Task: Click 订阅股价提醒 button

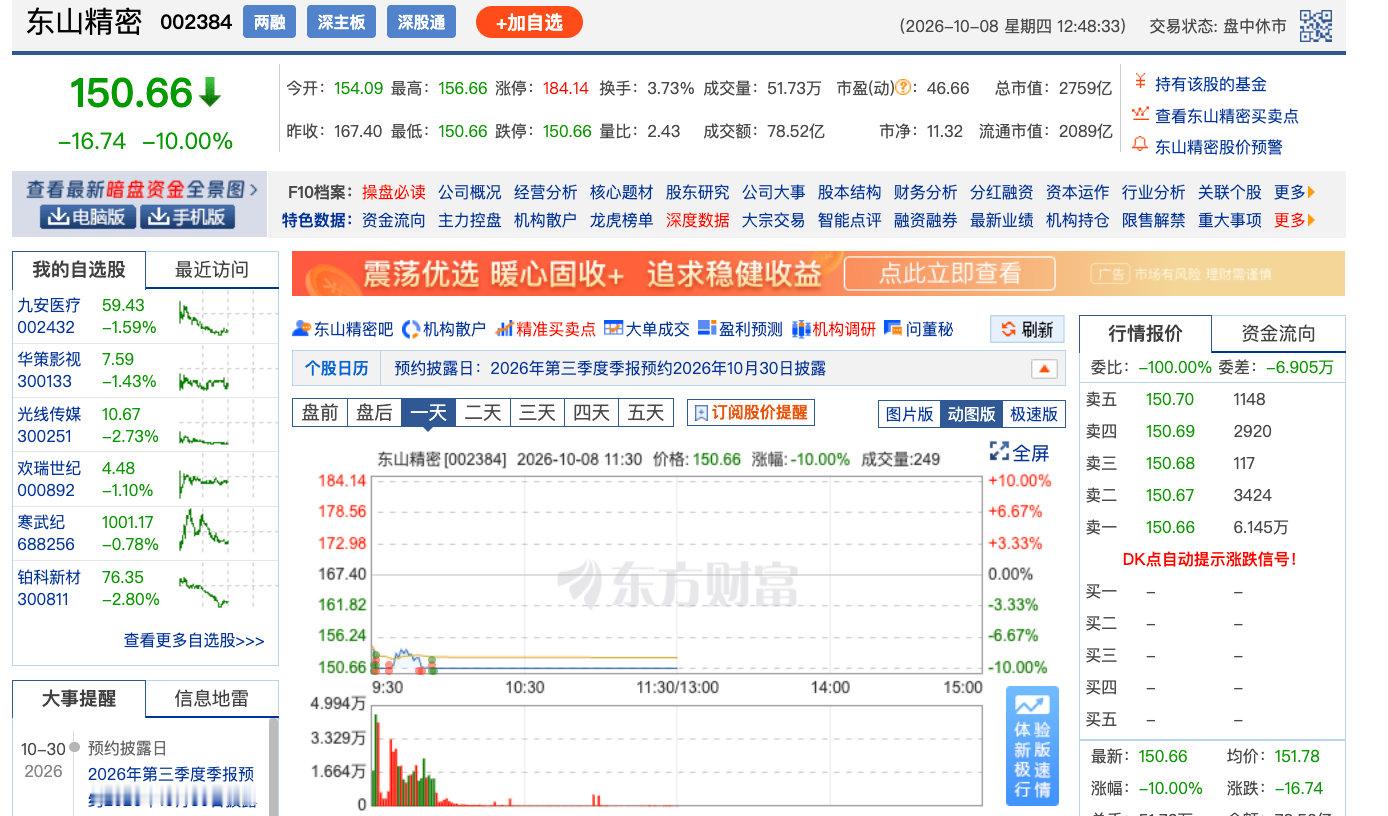Action: 750,412
